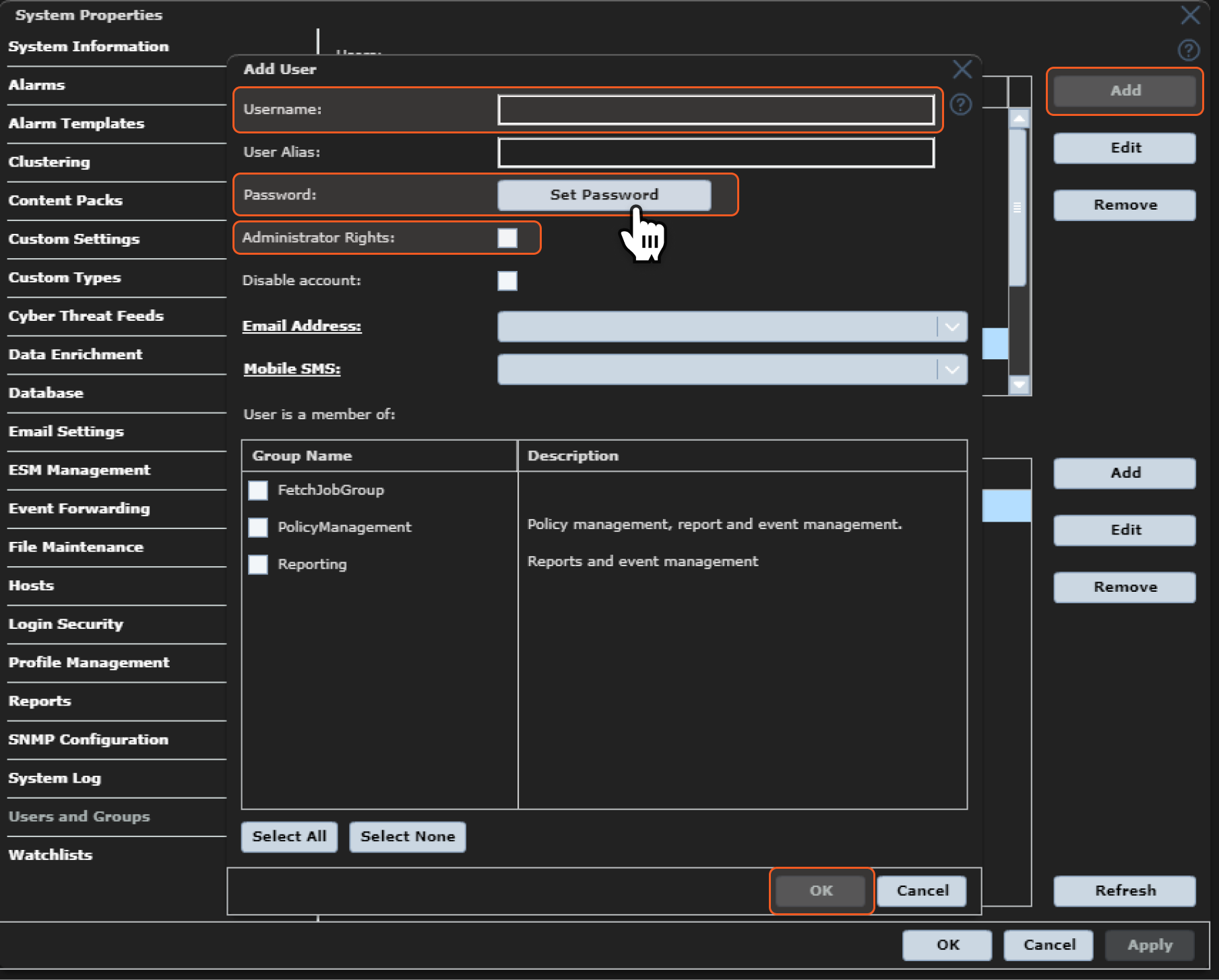The image size is (1219, 980).
Task: Click the Email Address link label
Action: coord(302,326)
